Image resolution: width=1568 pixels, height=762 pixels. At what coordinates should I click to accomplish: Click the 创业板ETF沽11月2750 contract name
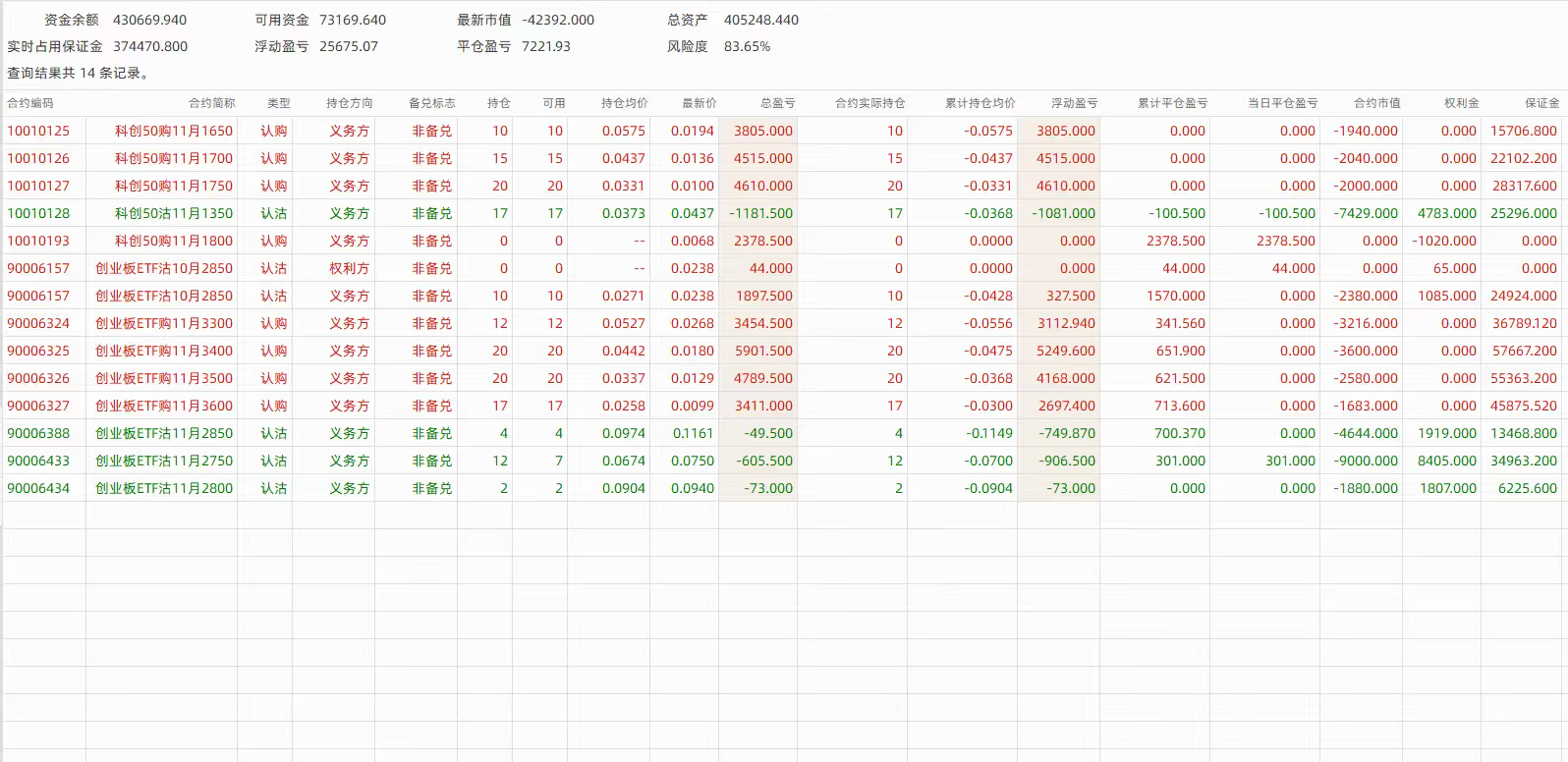(164, 461)
